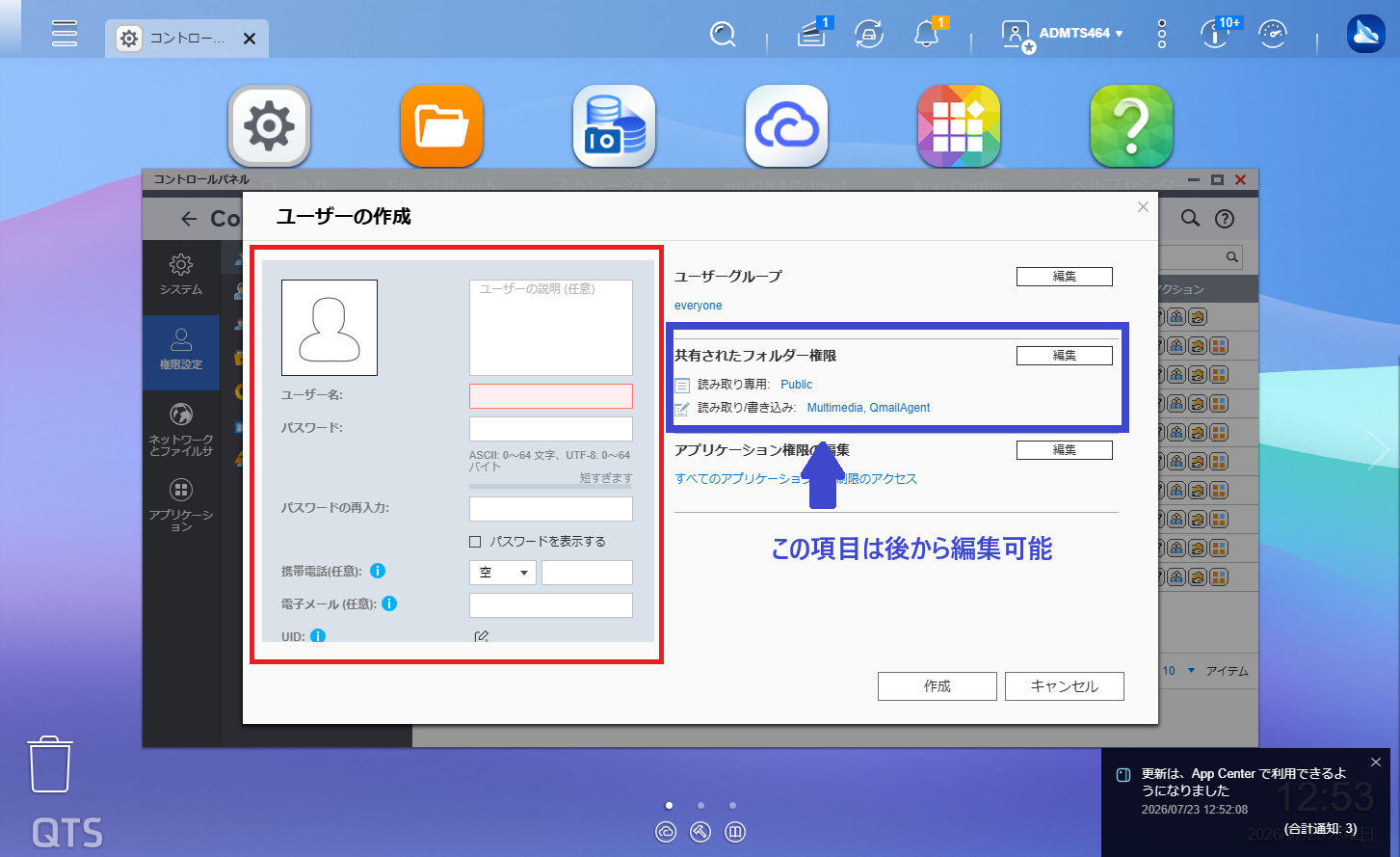
Task: Open Help Center question mark icon
Action: (1131, 125)
